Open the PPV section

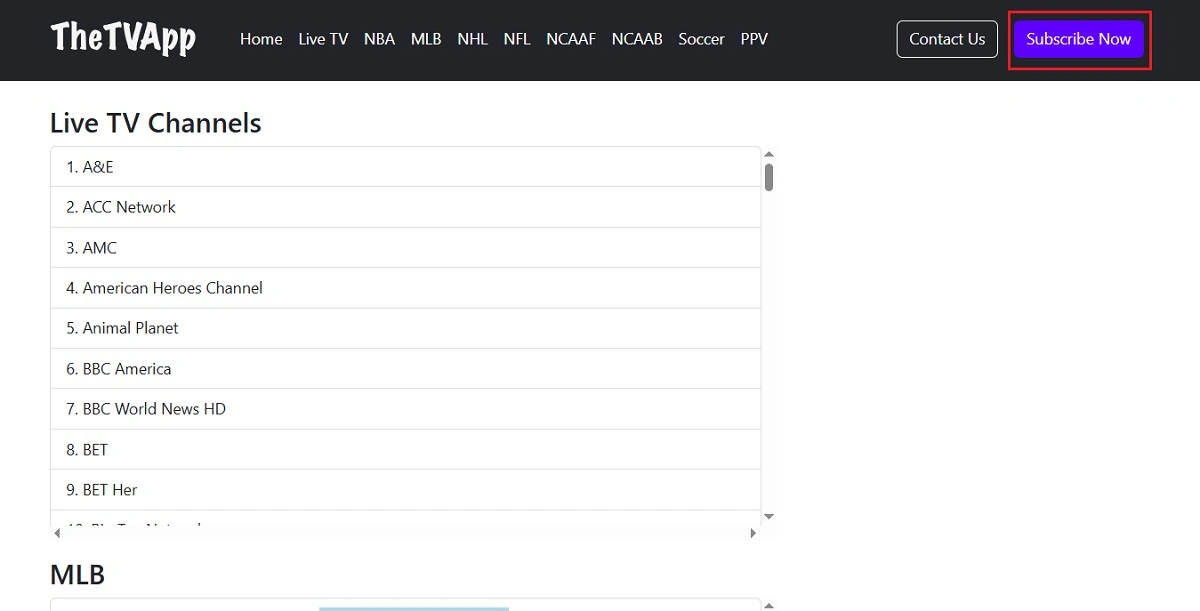[x=754, y=39]
